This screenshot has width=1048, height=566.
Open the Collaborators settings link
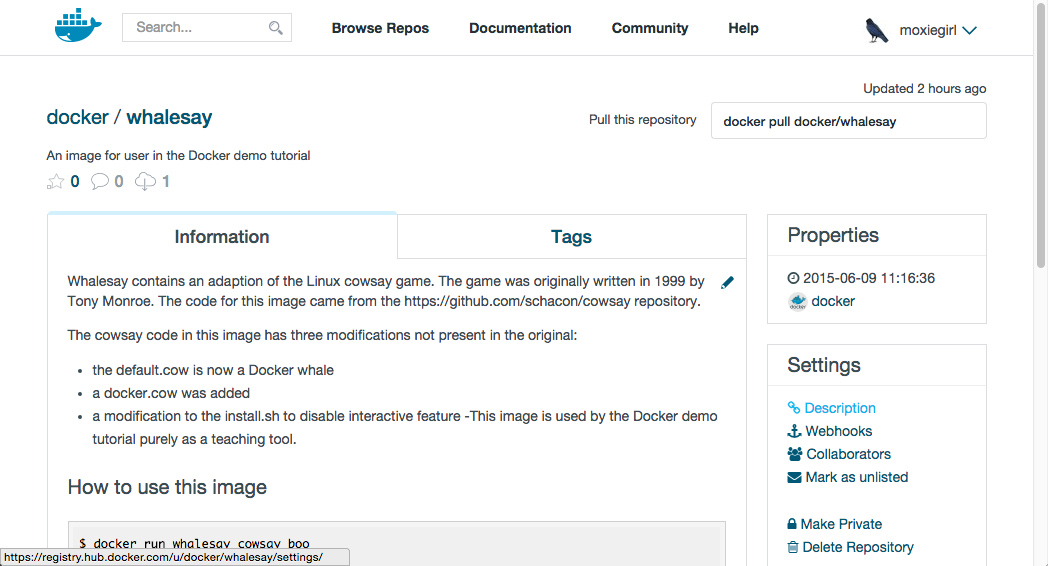(x=848, y=454)
